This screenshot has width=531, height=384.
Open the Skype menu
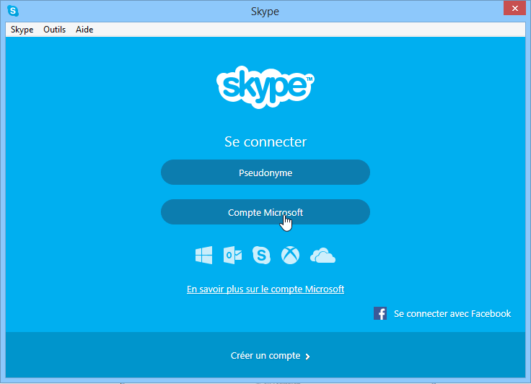click(x=22, y=30)
